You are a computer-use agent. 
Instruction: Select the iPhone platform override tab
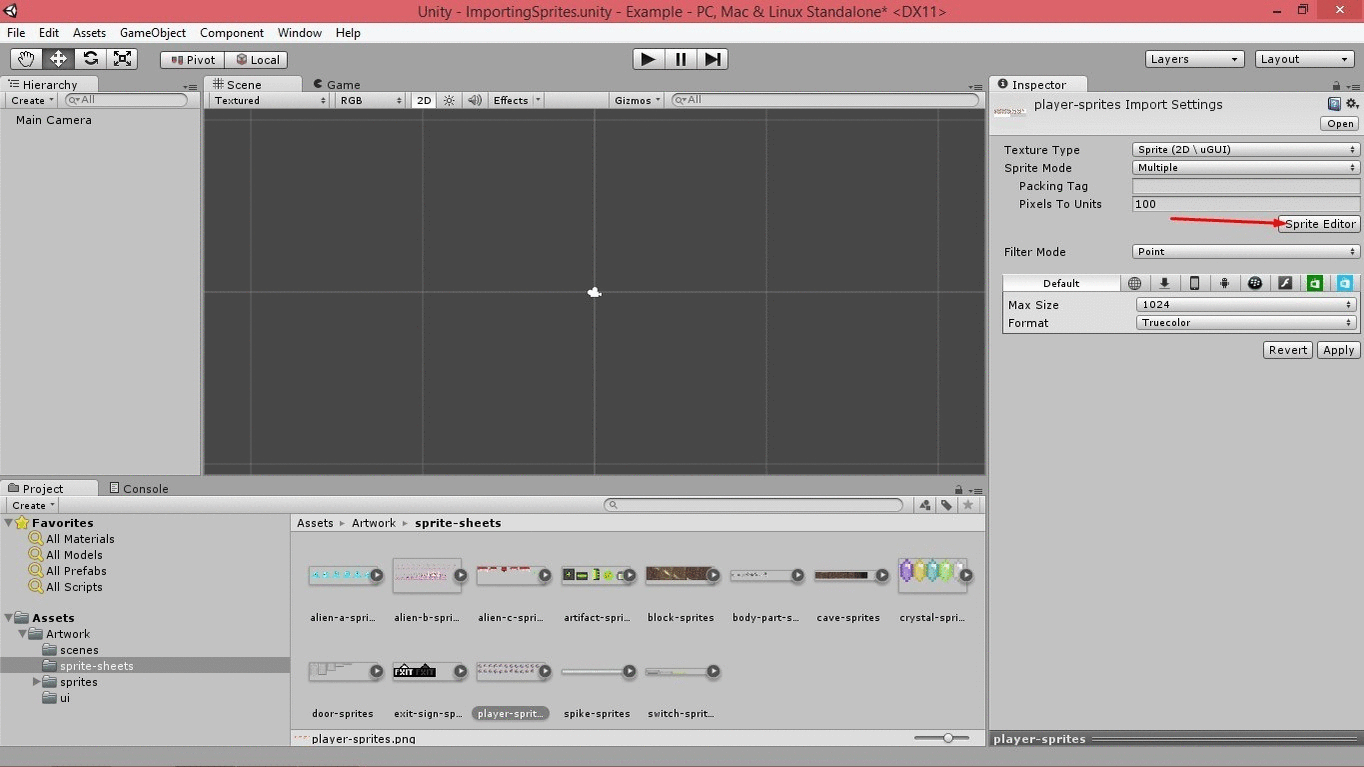click(1194, 283)
